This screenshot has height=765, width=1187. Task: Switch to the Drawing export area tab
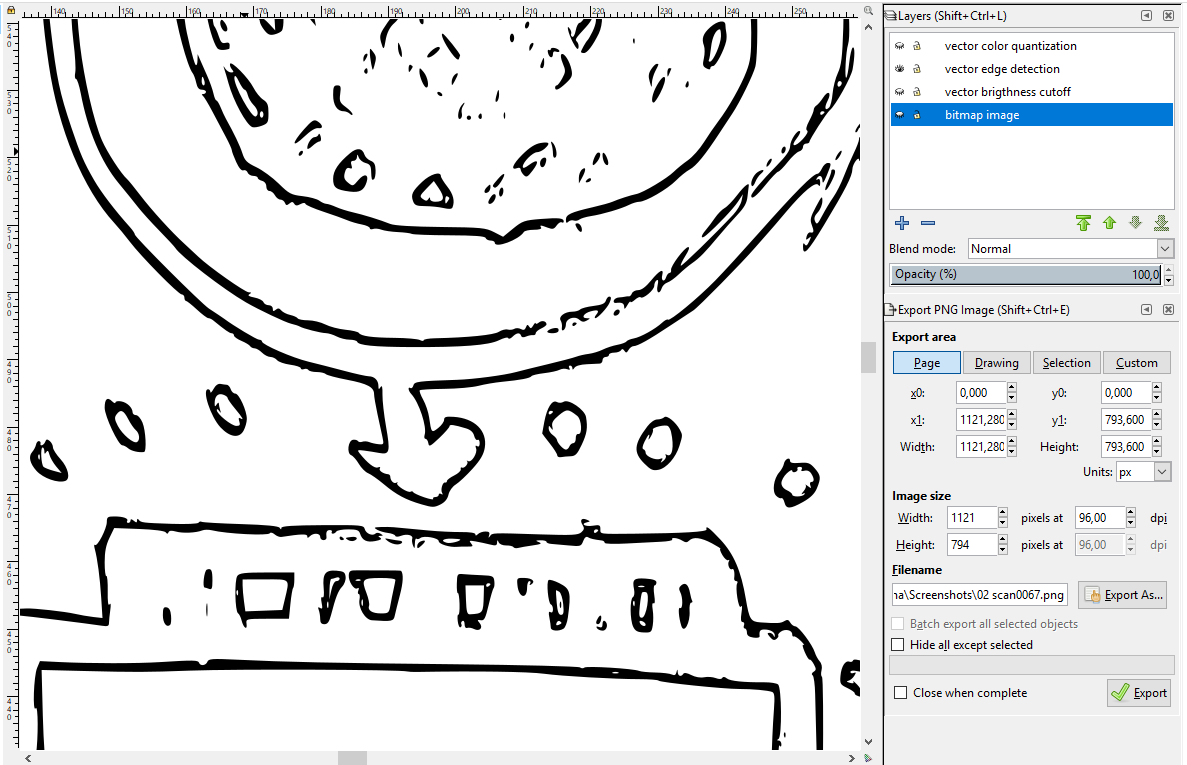pyautogui.click(x=996, y=362)
